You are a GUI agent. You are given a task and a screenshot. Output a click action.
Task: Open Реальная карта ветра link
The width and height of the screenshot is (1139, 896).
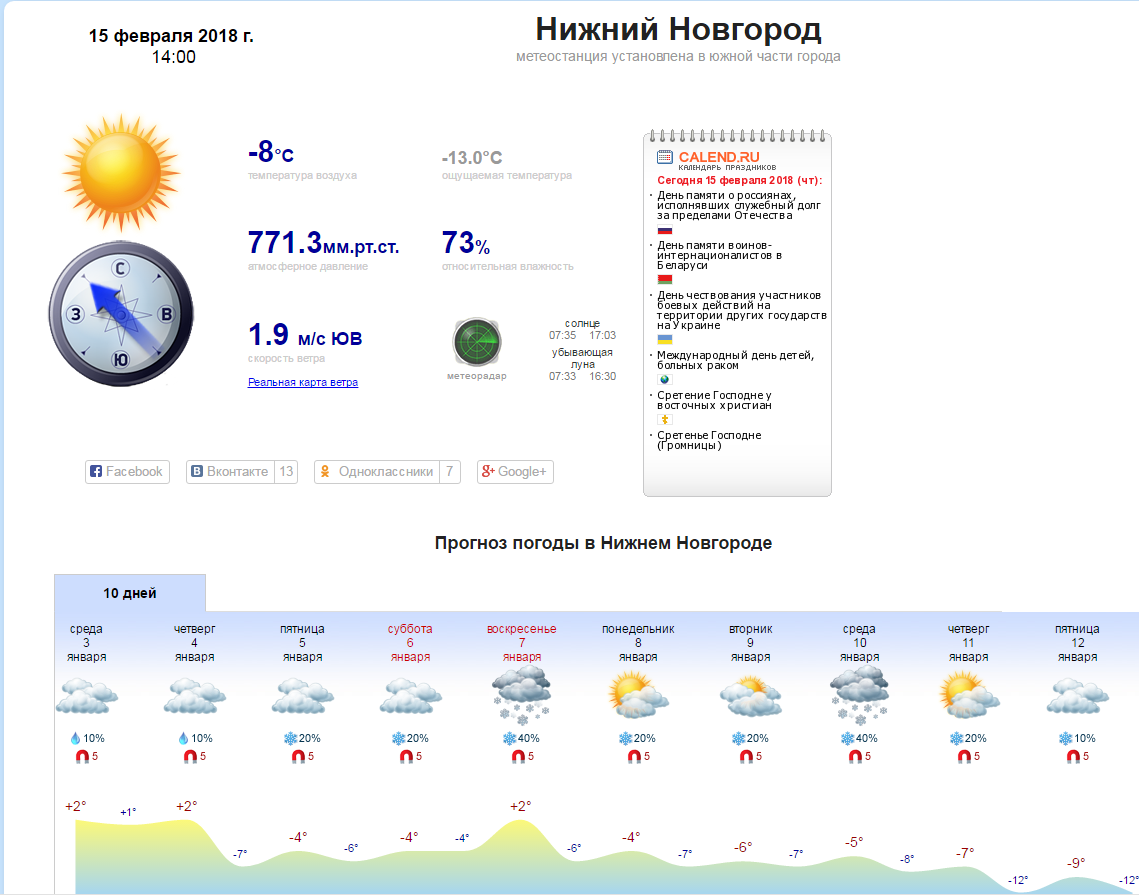[302, 382]
